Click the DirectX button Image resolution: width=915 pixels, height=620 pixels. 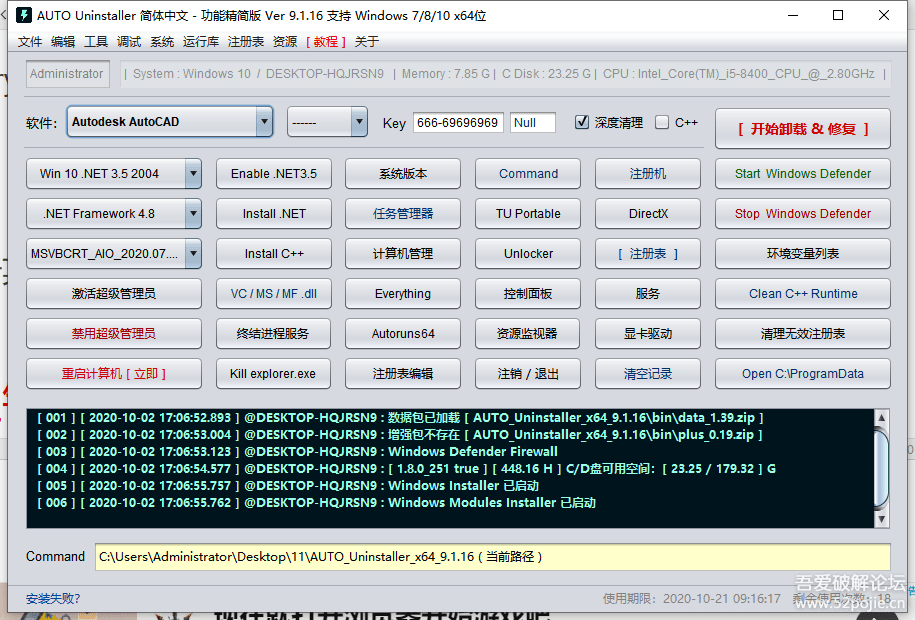tap(648, 214)
